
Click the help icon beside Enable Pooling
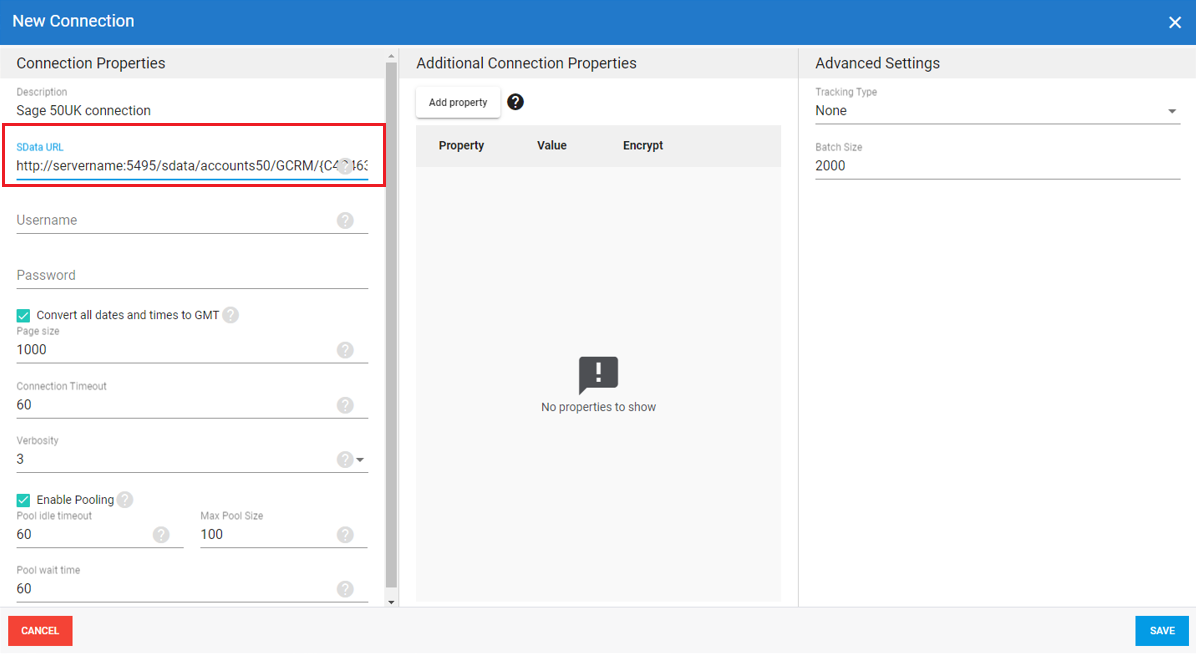125,500
